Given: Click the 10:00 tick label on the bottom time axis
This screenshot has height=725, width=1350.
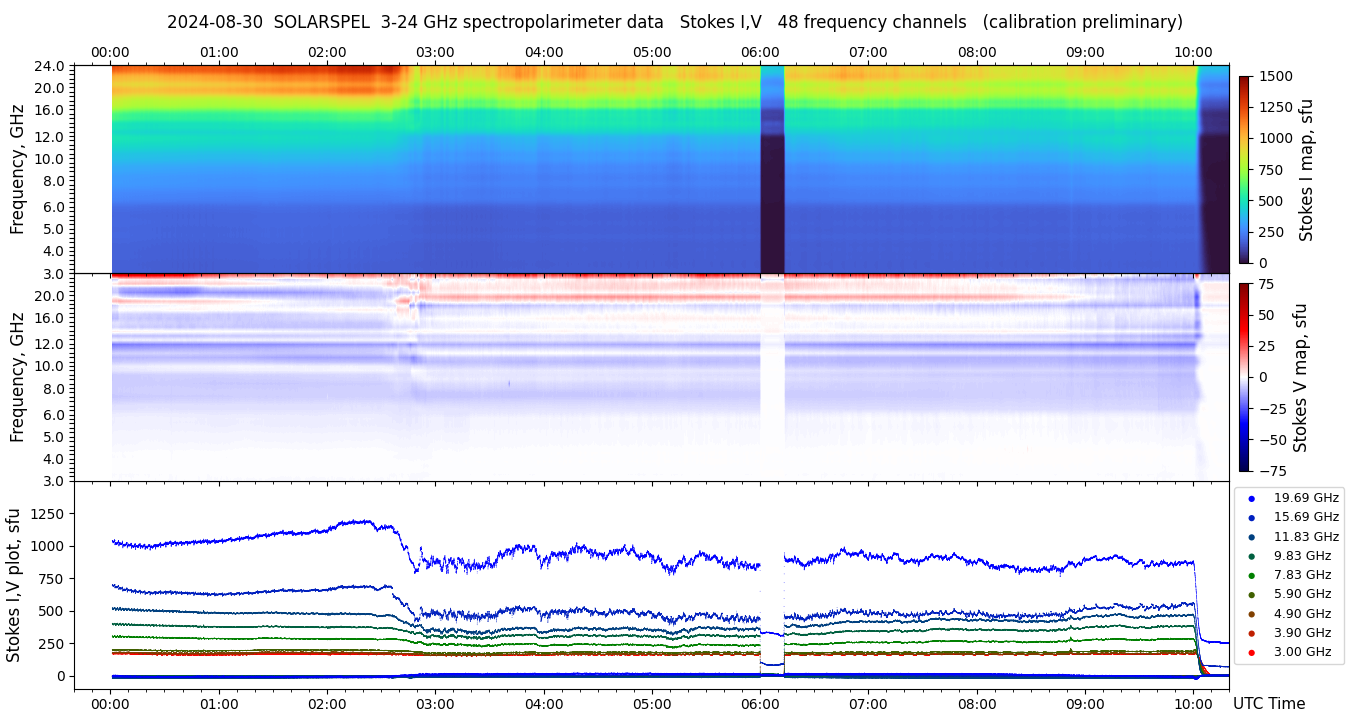Looking at the screenshot, I should pyautogui.click(x=1193, y=703).
